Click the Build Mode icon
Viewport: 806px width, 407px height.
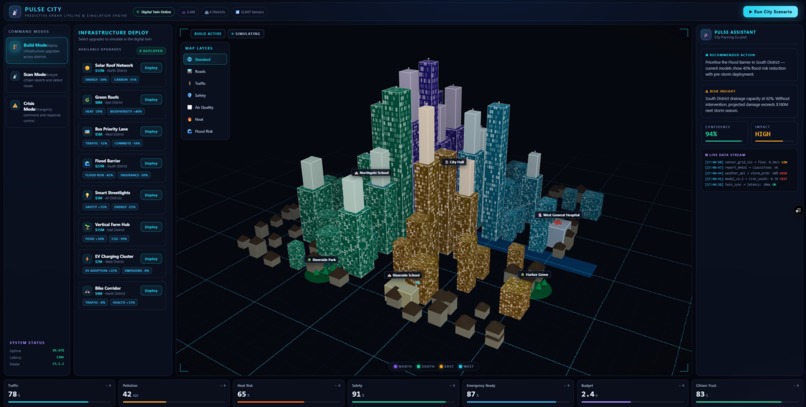tap(15, 46)
